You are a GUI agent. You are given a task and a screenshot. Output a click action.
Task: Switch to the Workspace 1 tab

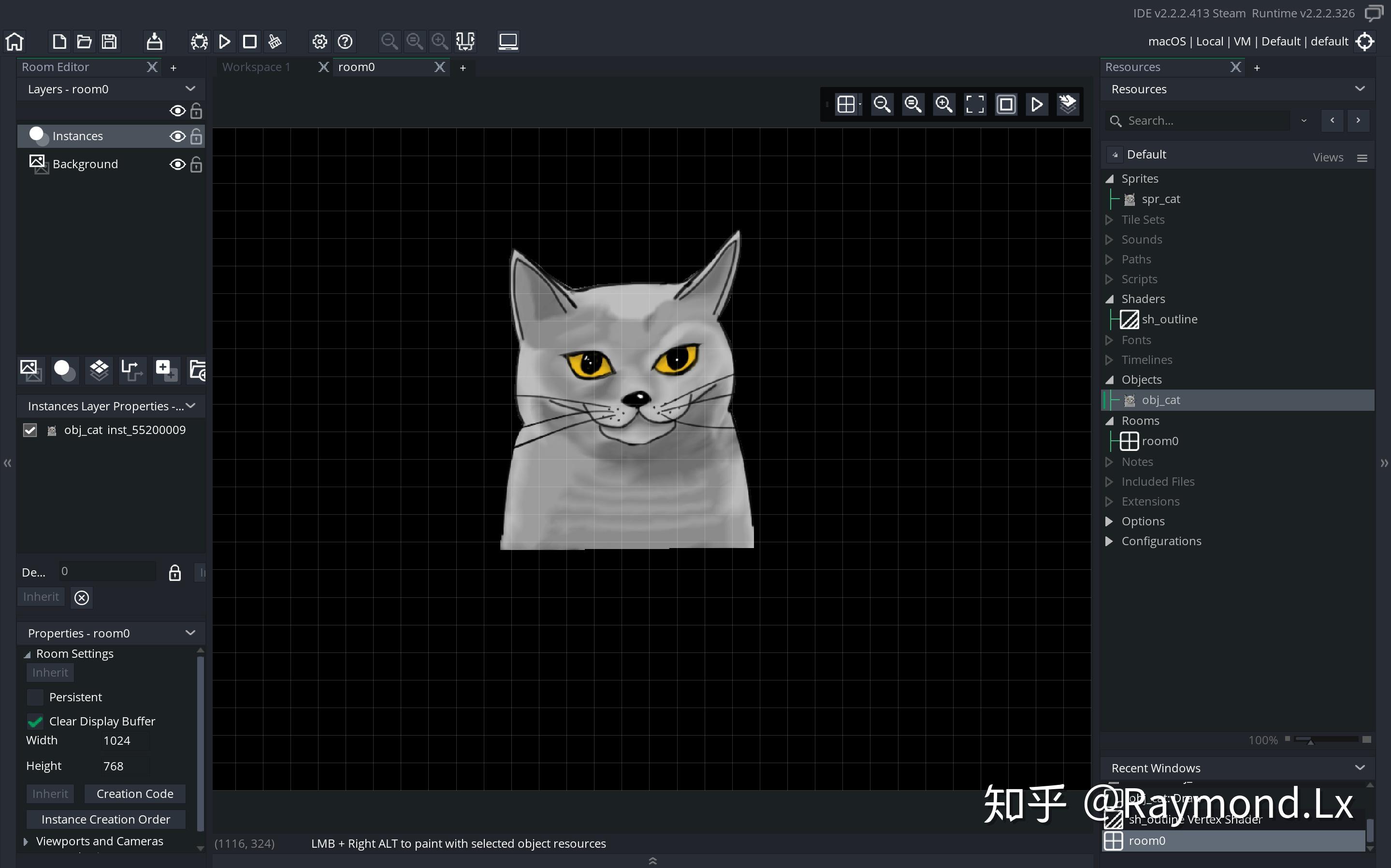[x=256, y=67]
